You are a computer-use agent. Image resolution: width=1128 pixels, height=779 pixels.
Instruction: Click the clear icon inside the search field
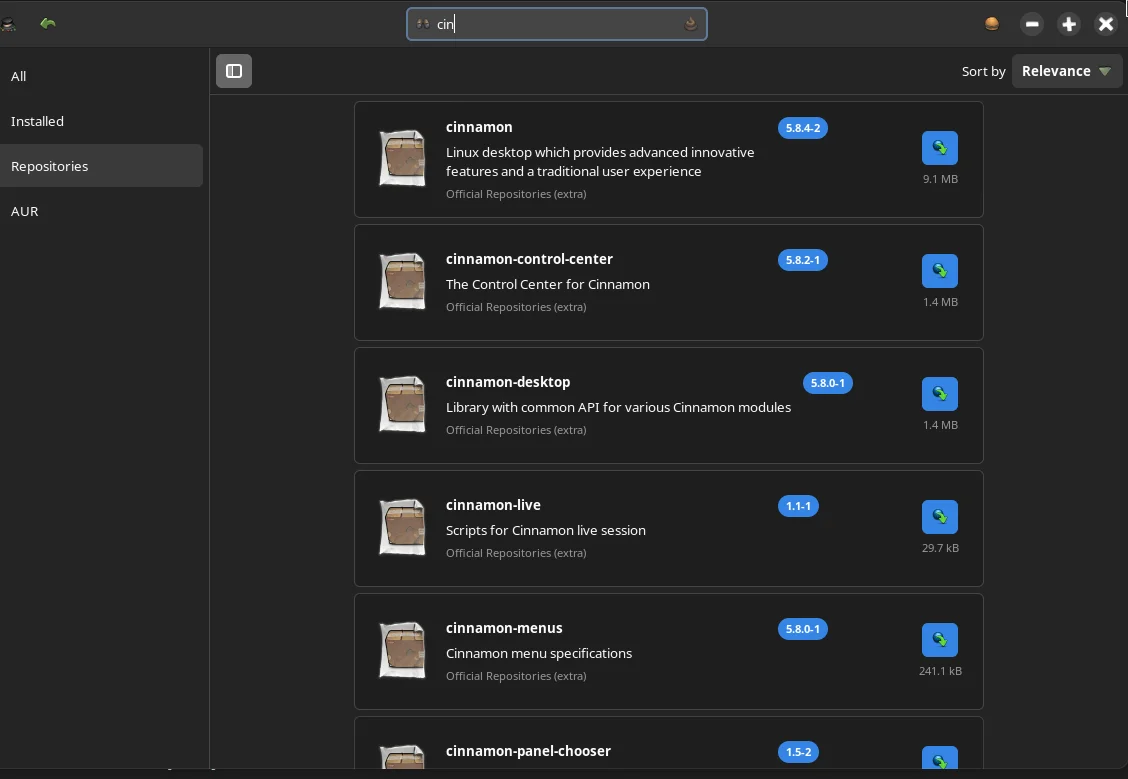point(691,24)
